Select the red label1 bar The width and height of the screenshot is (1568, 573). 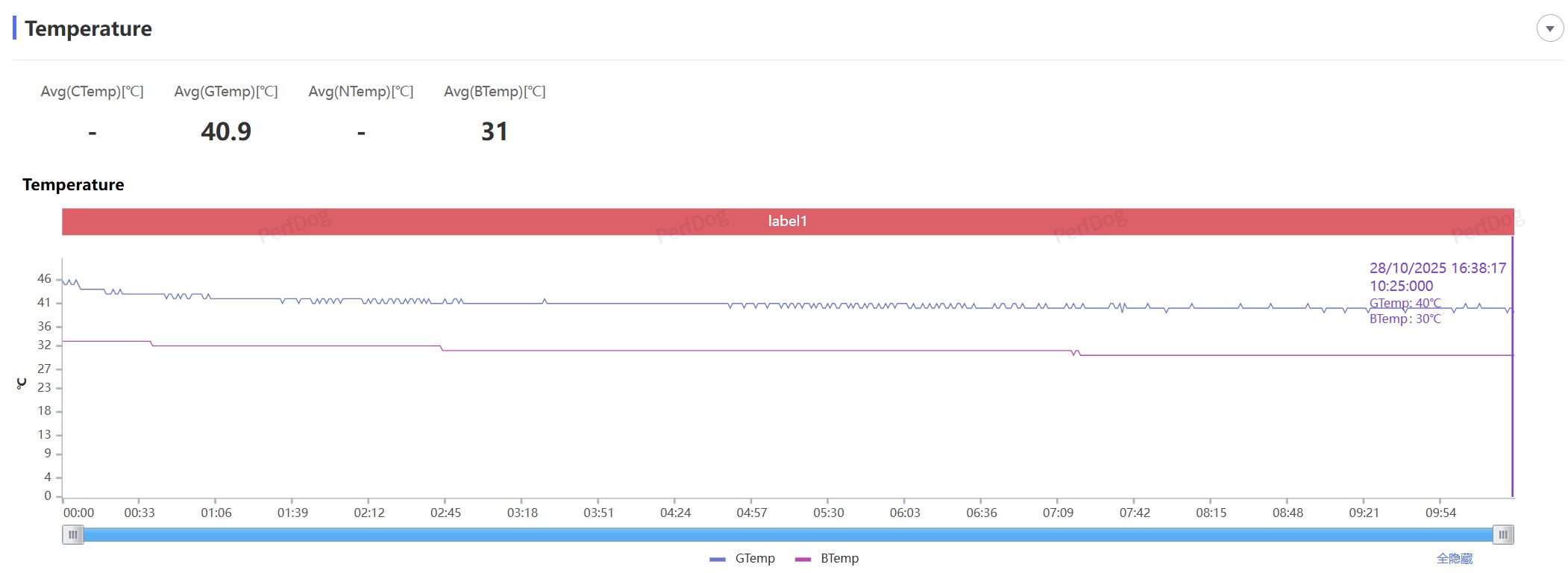(x=788, y=222)
